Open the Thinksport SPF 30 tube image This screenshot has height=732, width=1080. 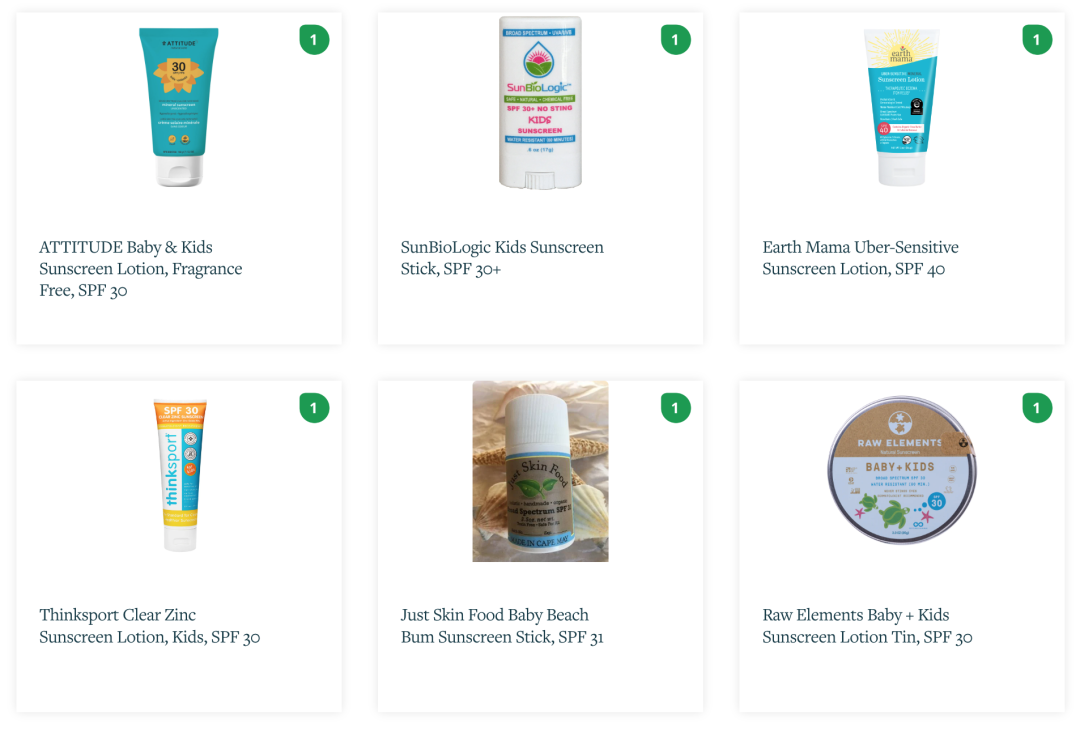coord(180,474)
